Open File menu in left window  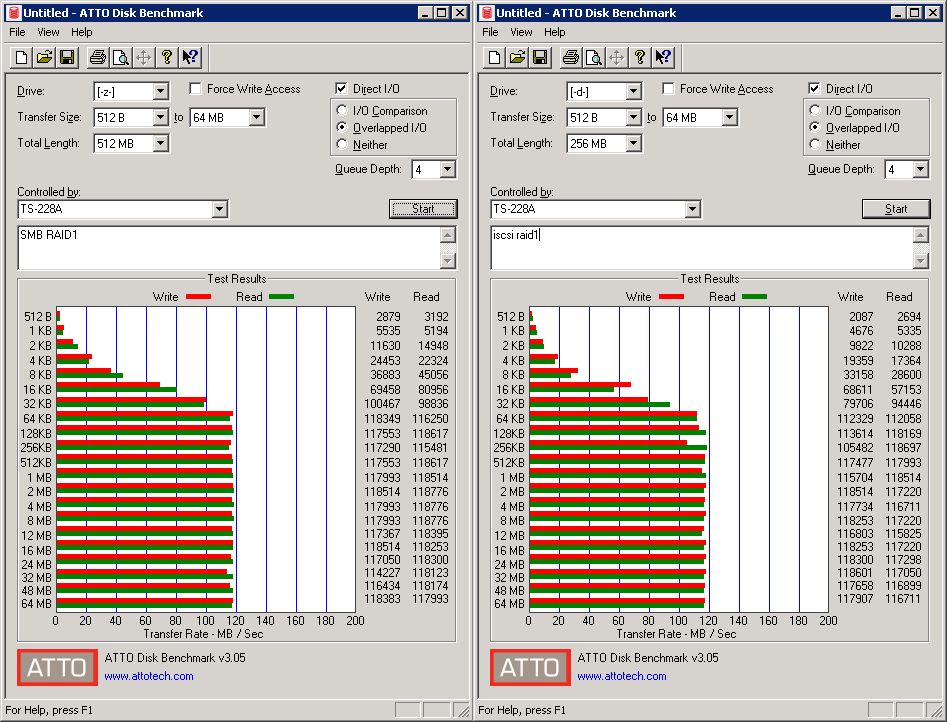click(18, 32)
